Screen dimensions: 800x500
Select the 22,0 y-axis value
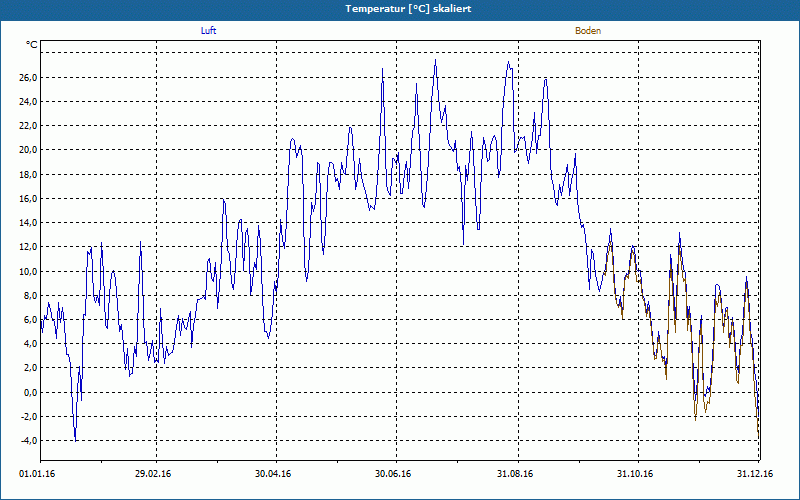coord(27,126)
